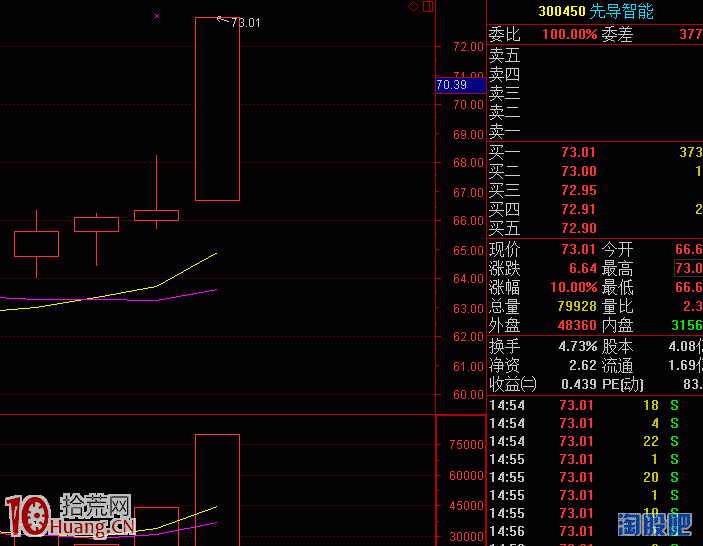703x546 pixels.
Task: Select the 买五 bid row at 72.90
Action: click(x=594, y=229)
